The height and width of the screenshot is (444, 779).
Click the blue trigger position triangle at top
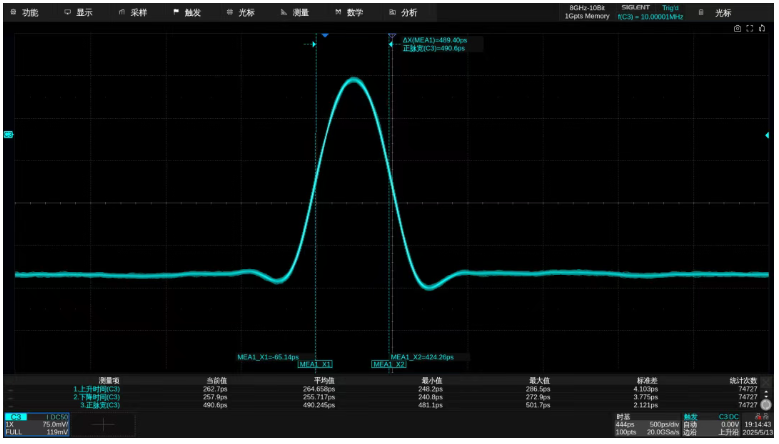pos(325,35)
